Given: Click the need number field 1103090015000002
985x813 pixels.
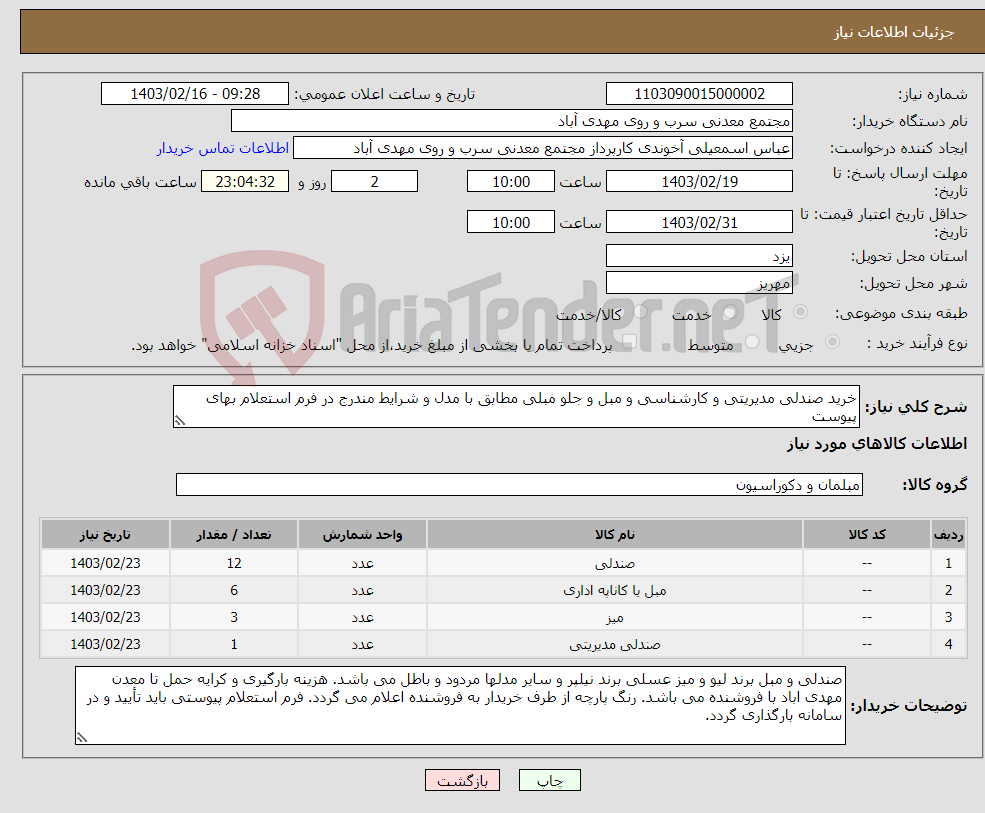Looking at the screenshot, I should (x=699, y=94).
